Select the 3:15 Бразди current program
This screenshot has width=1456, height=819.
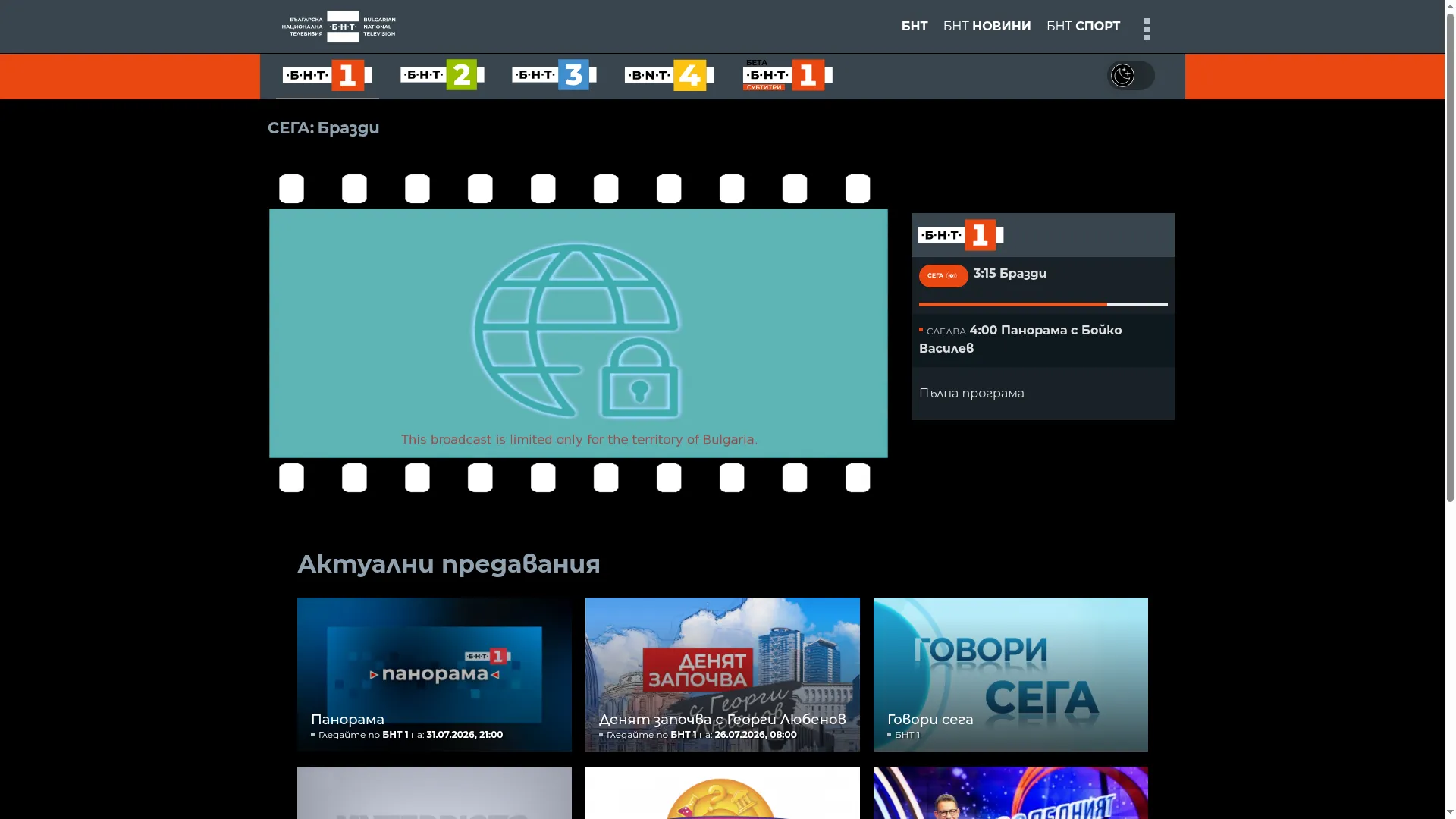(x=1010, y=274)
